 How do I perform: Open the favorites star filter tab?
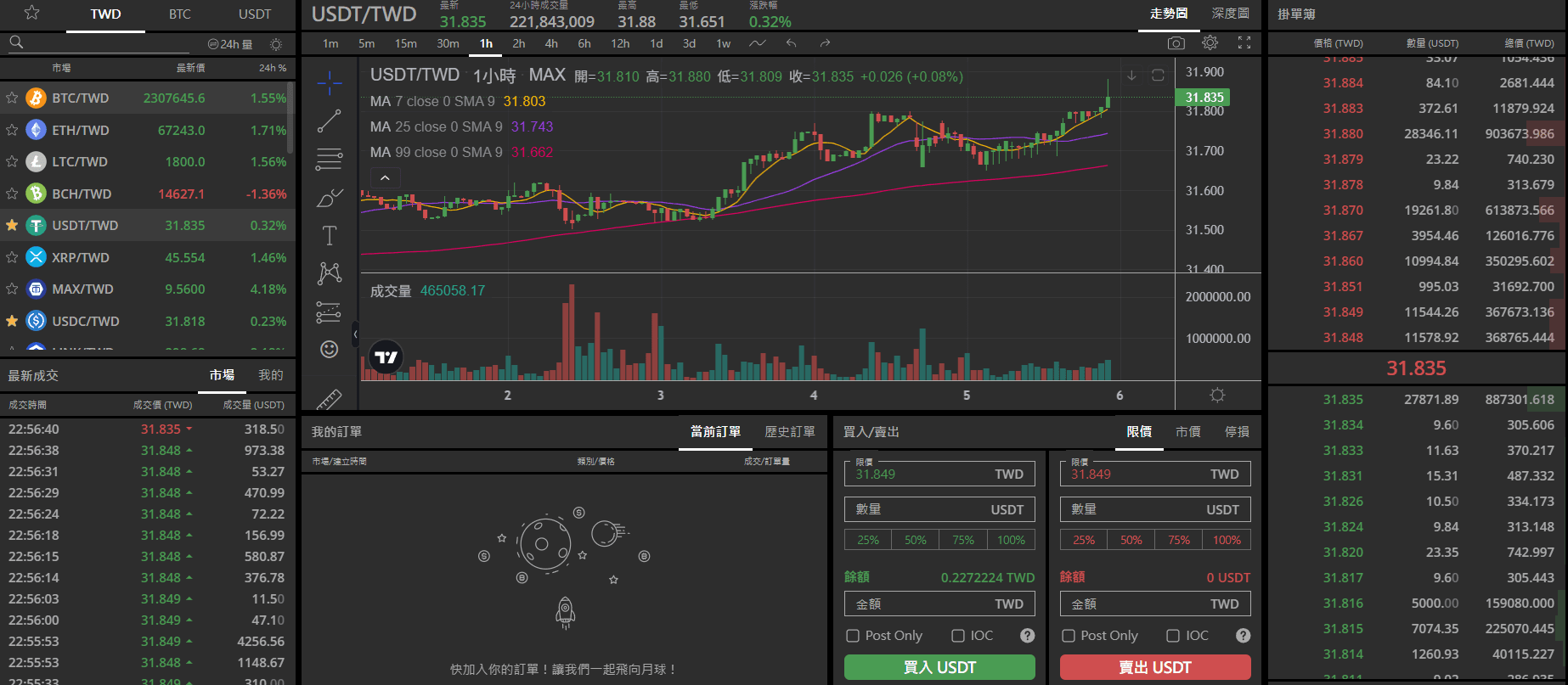(32, 13)
